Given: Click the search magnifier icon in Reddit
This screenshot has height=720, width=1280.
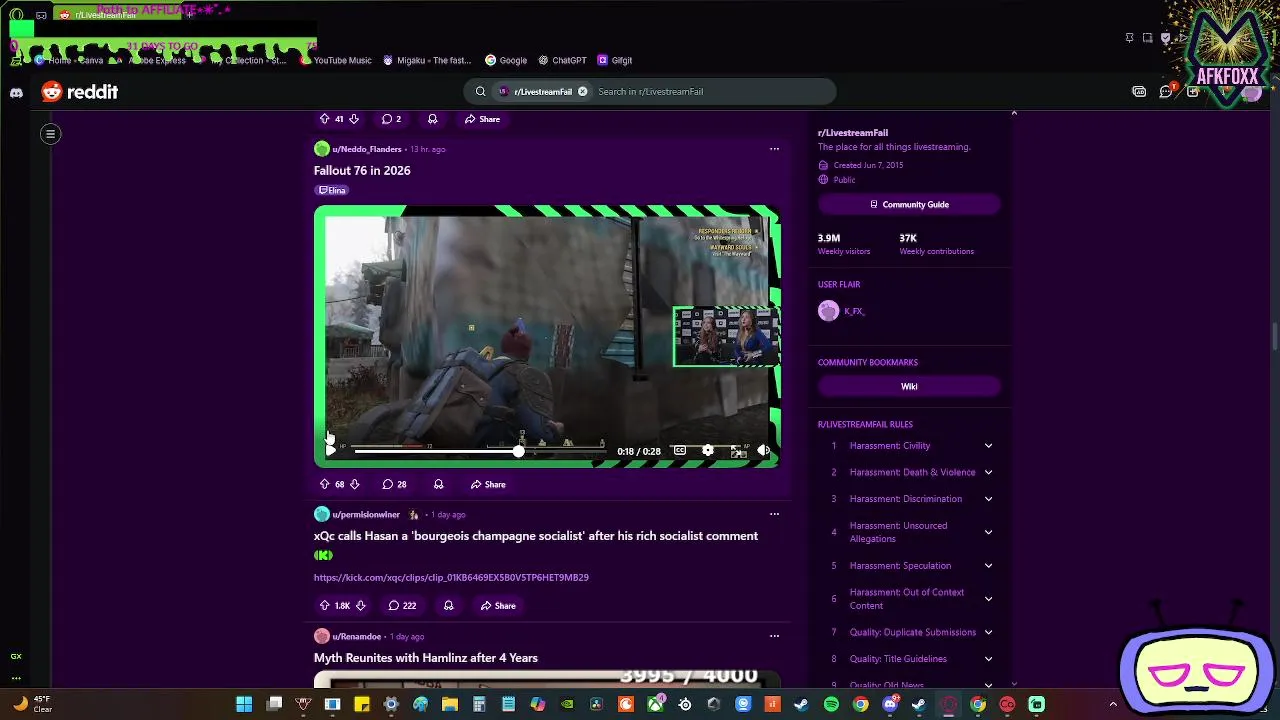Looking at the screenshot, I should (480, 91).
